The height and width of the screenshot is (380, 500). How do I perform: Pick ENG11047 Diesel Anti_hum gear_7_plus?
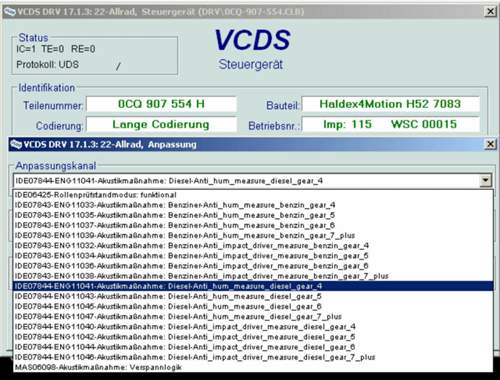(x=253, y=316)
